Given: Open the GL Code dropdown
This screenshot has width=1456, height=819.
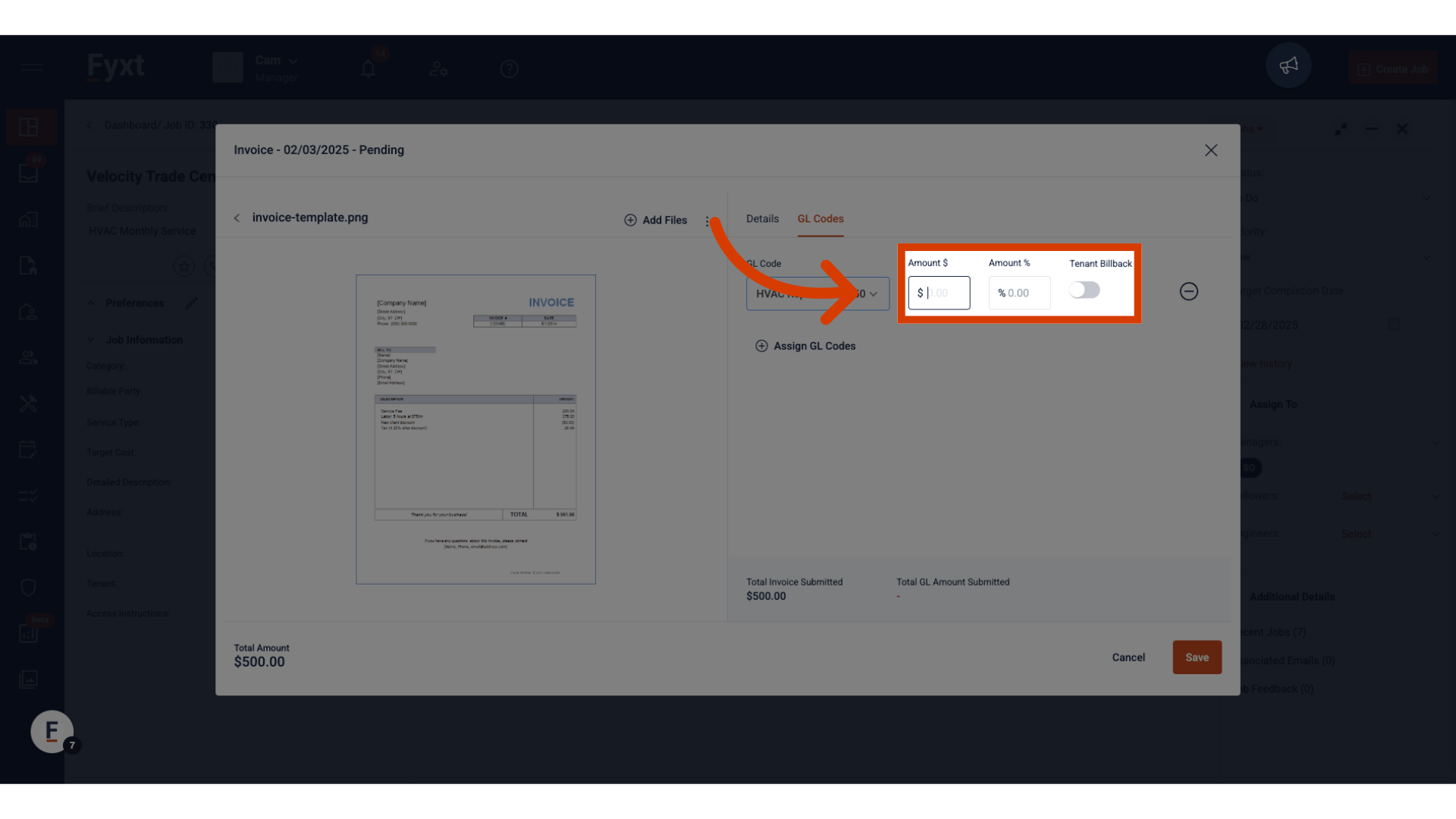Looking at the screenshot, I should tap(817, 293).
